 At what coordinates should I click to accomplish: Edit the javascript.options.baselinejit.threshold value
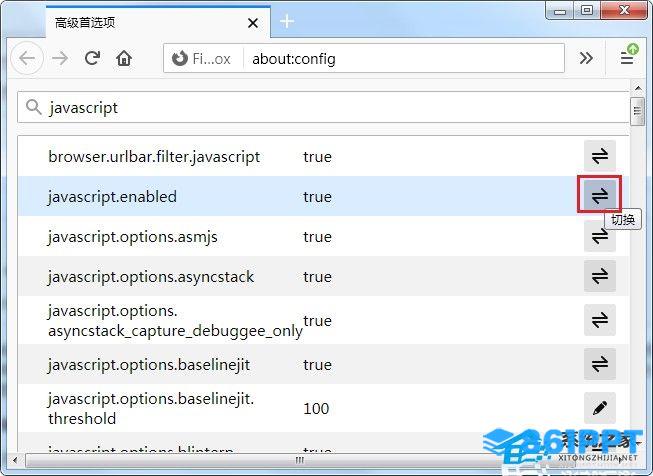(x=600, y=408)
